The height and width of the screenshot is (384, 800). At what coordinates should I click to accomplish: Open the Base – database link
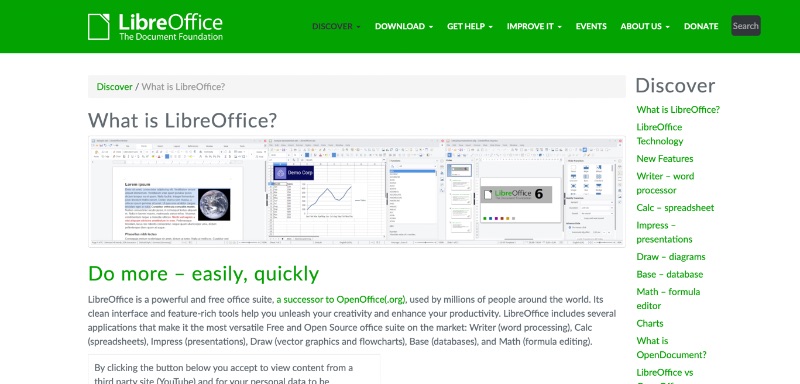669,274
